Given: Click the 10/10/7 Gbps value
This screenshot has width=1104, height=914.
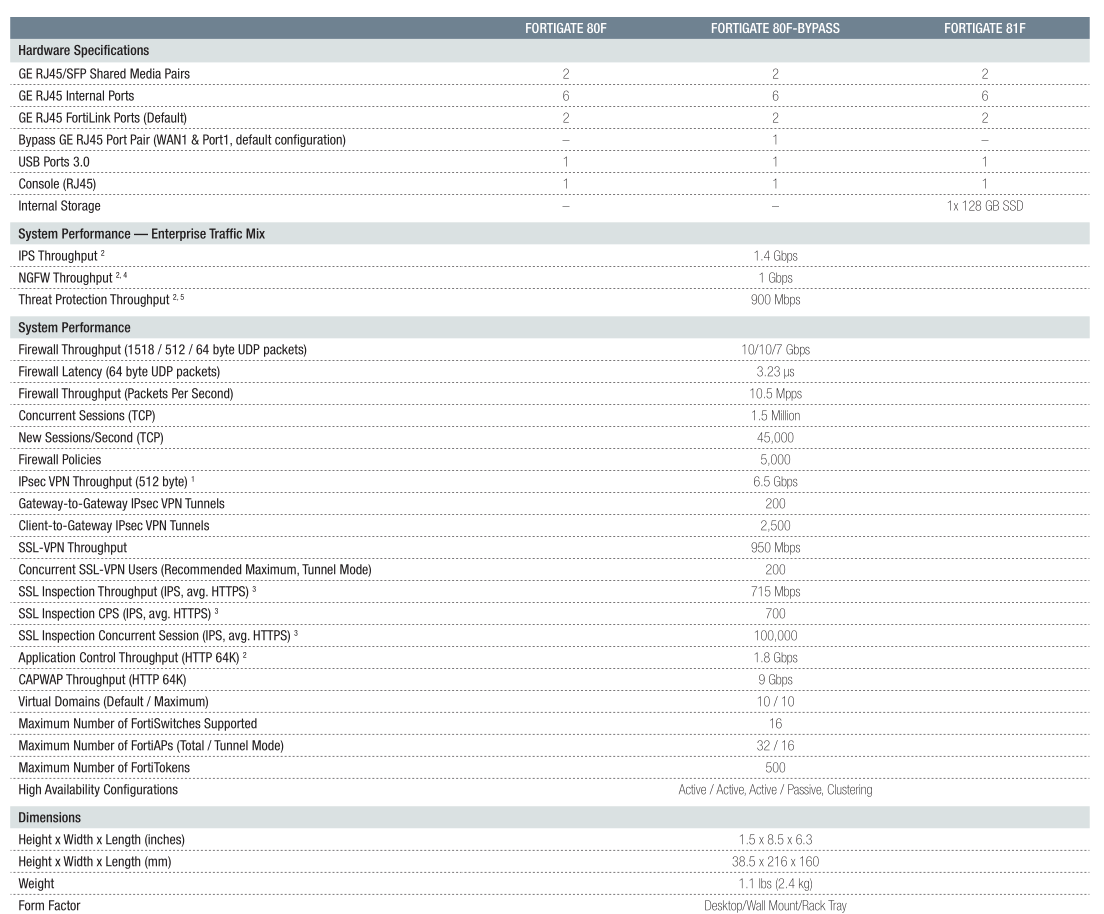Looking at the screenshot, I should [x=775, y=349].
